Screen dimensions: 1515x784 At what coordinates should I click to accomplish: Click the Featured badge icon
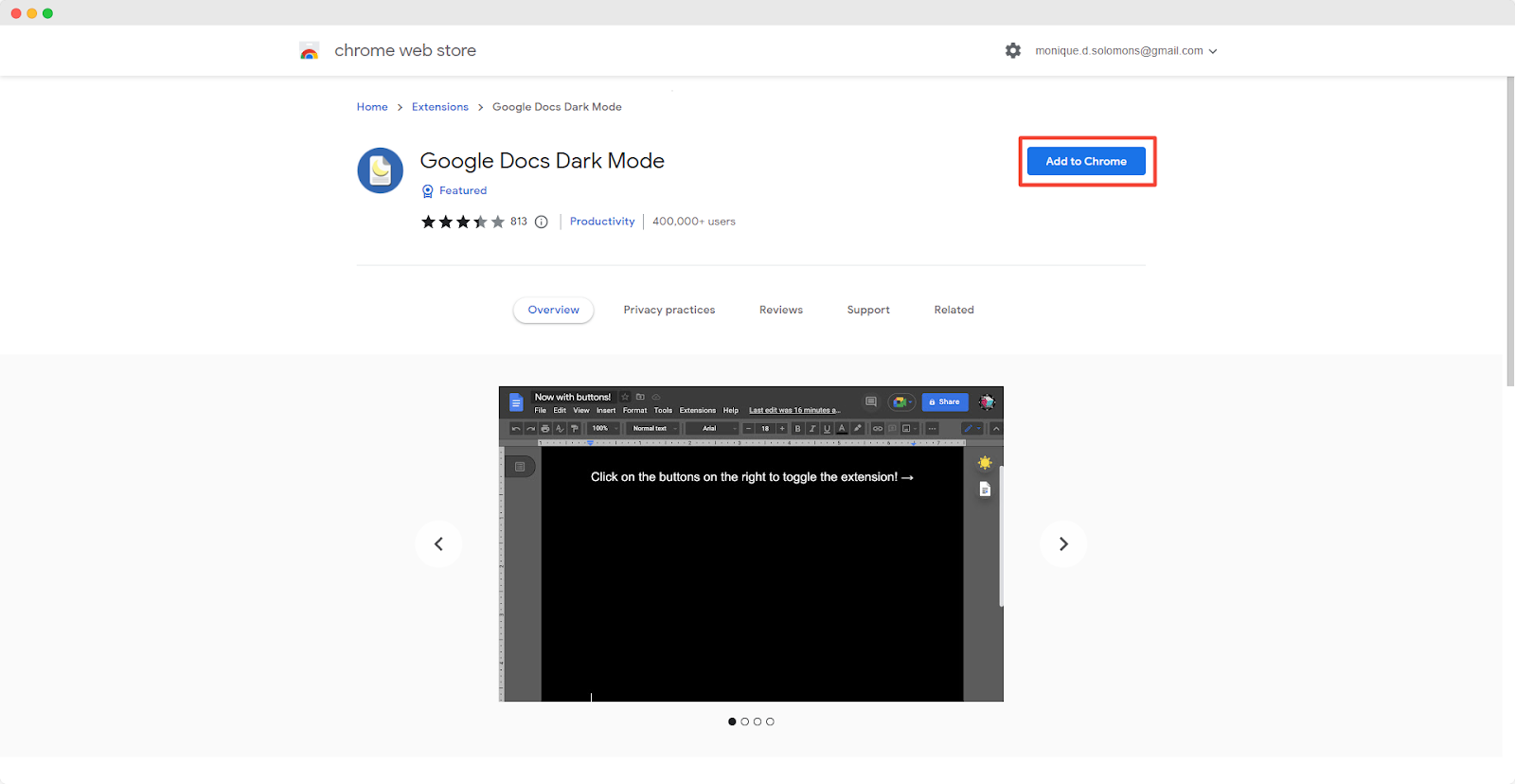(428, 191)
